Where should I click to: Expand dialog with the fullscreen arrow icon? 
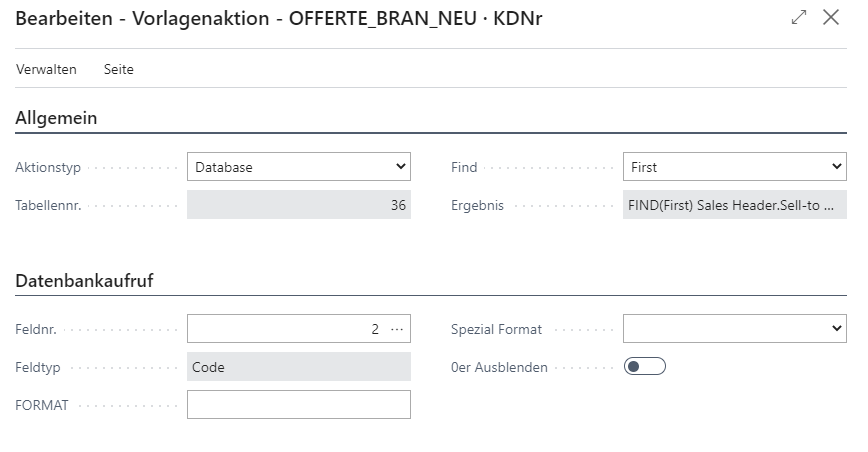coord(799,18)
